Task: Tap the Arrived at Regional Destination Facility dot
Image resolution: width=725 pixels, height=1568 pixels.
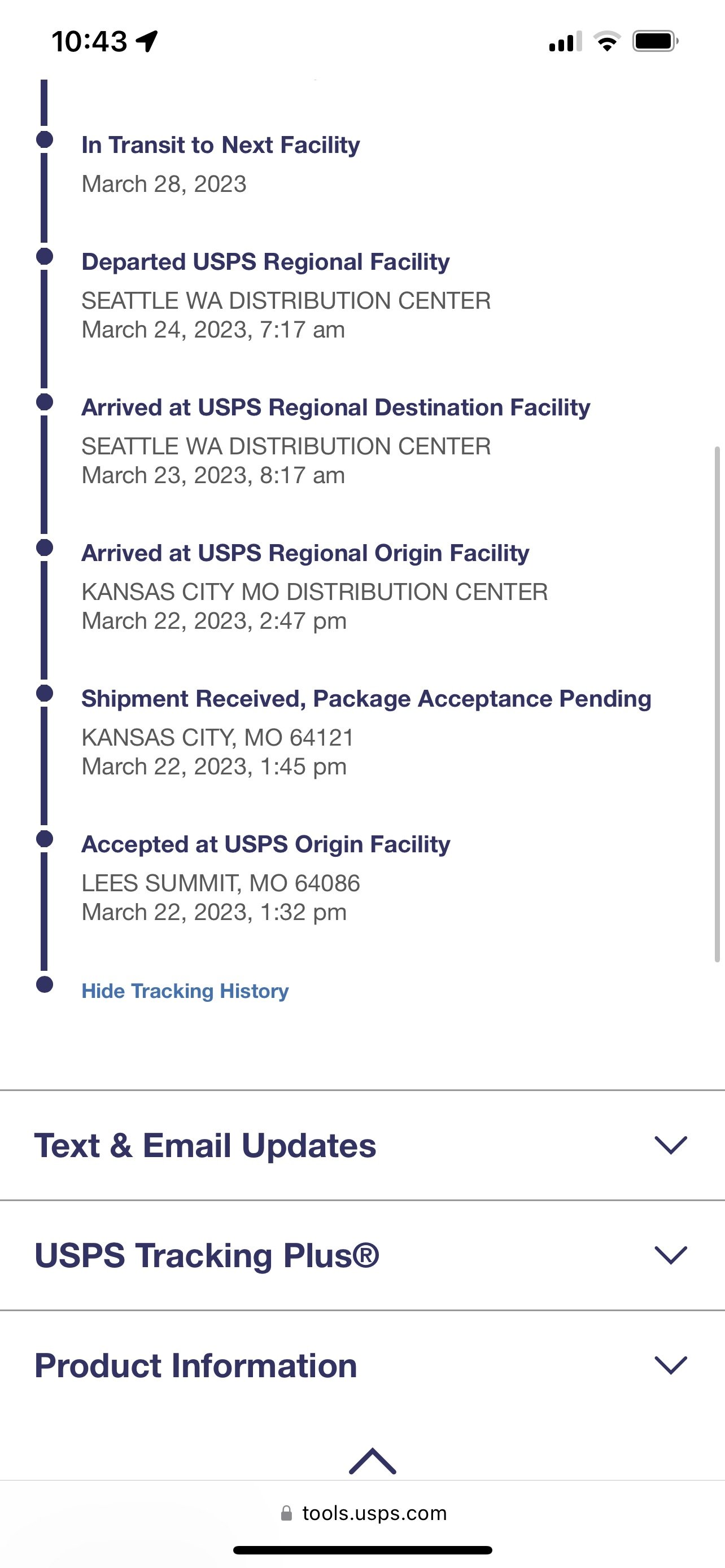Action: pyautogui.click(x=45, y=402)
